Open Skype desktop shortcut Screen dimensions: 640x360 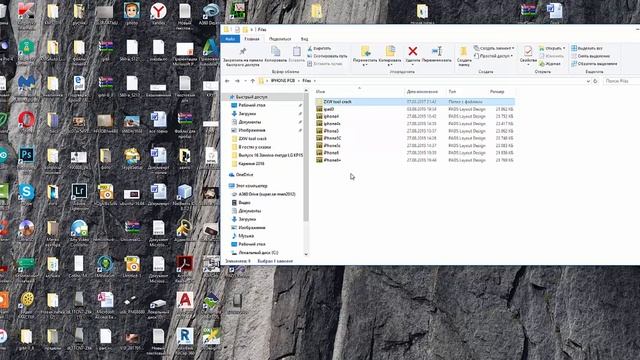coord(26,193)
